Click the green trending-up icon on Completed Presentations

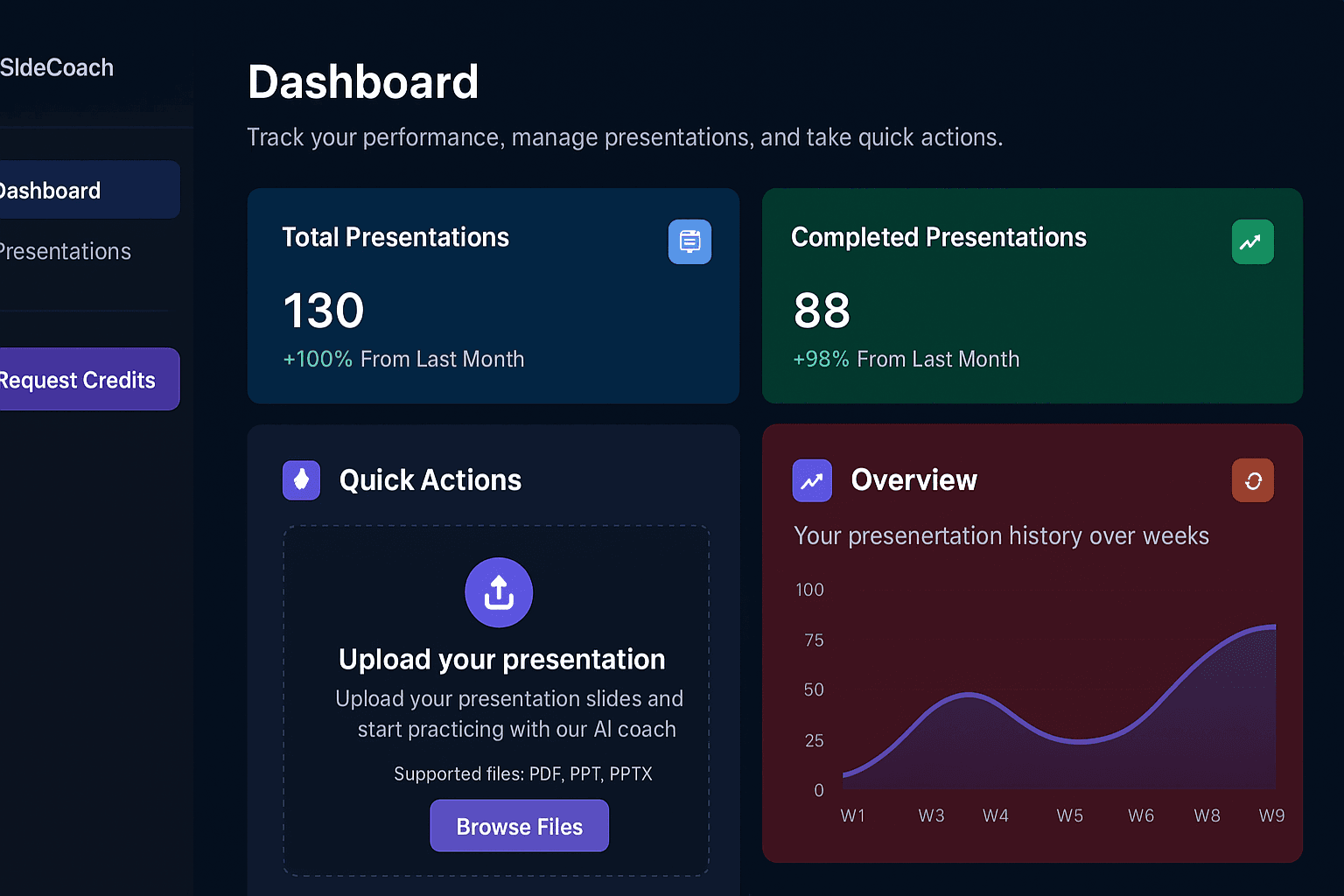pos(1252,241)
